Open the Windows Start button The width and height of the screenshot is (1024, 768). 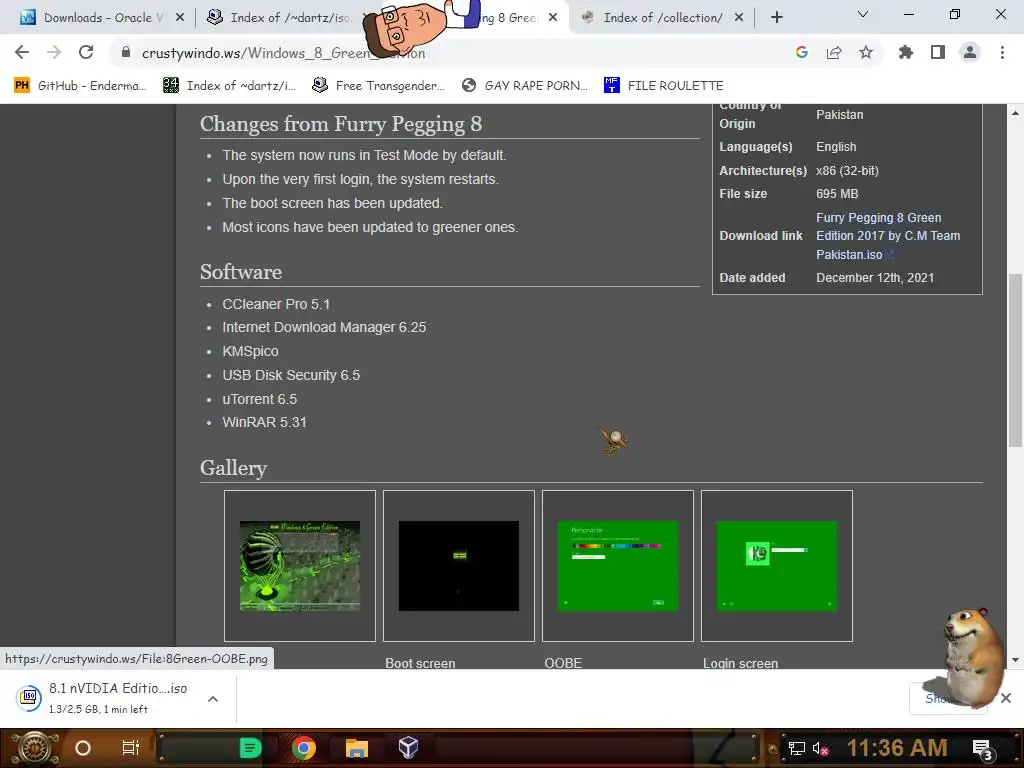pyautogui.click(x=34, y=748)
